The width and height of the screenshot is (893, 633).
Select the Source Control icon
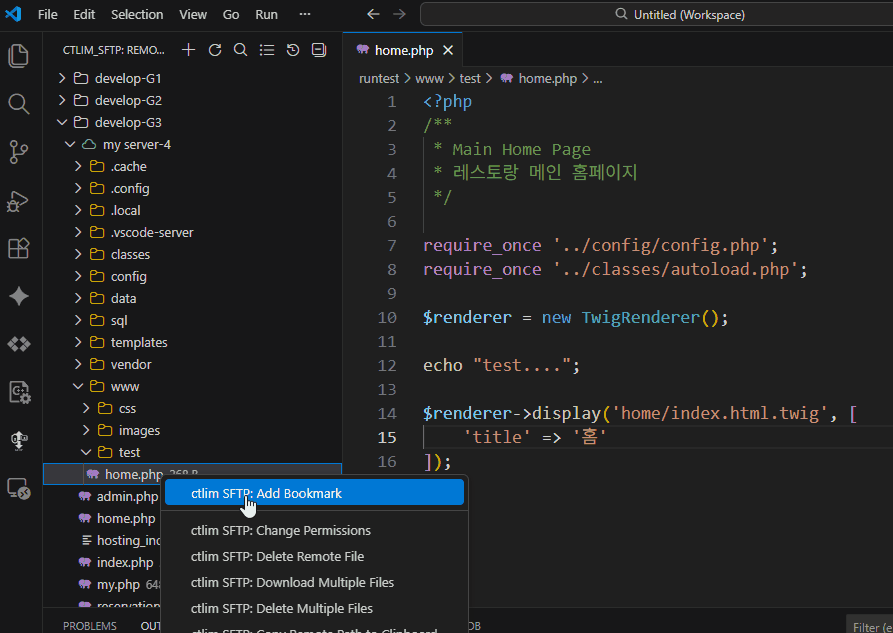(18, 151)
